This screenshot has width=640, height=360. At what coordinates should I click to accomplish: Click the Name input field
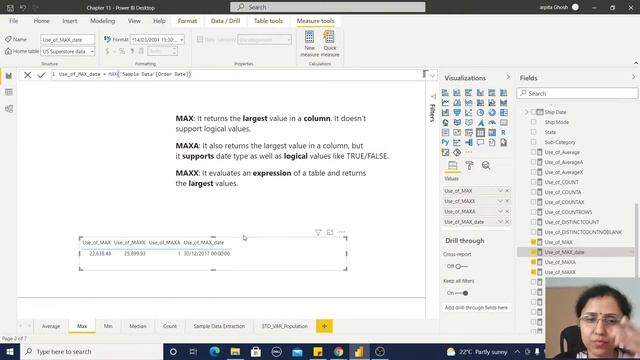[x=68, y=40]
